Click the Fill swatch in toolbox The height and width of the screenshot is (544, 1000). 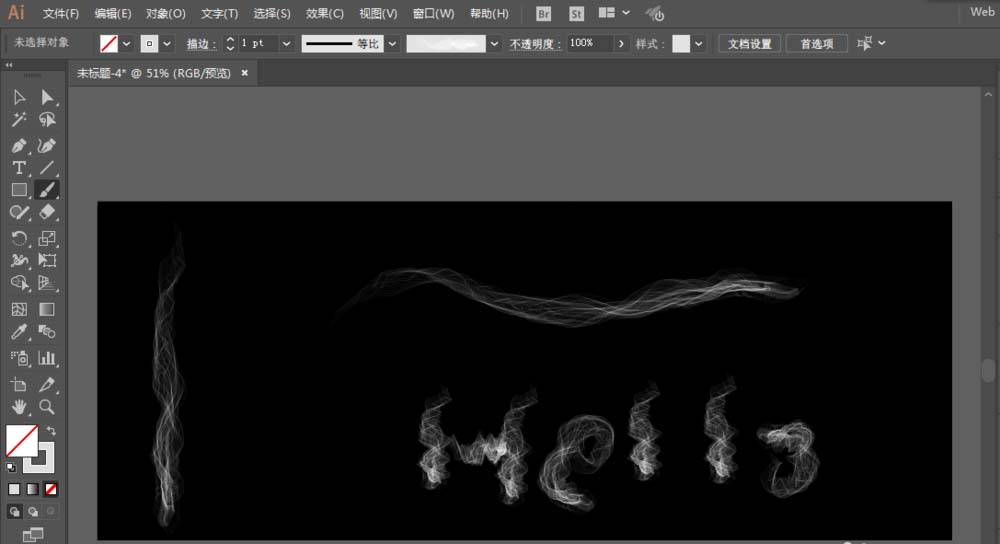pyautogui.click(x=22, y=441)
